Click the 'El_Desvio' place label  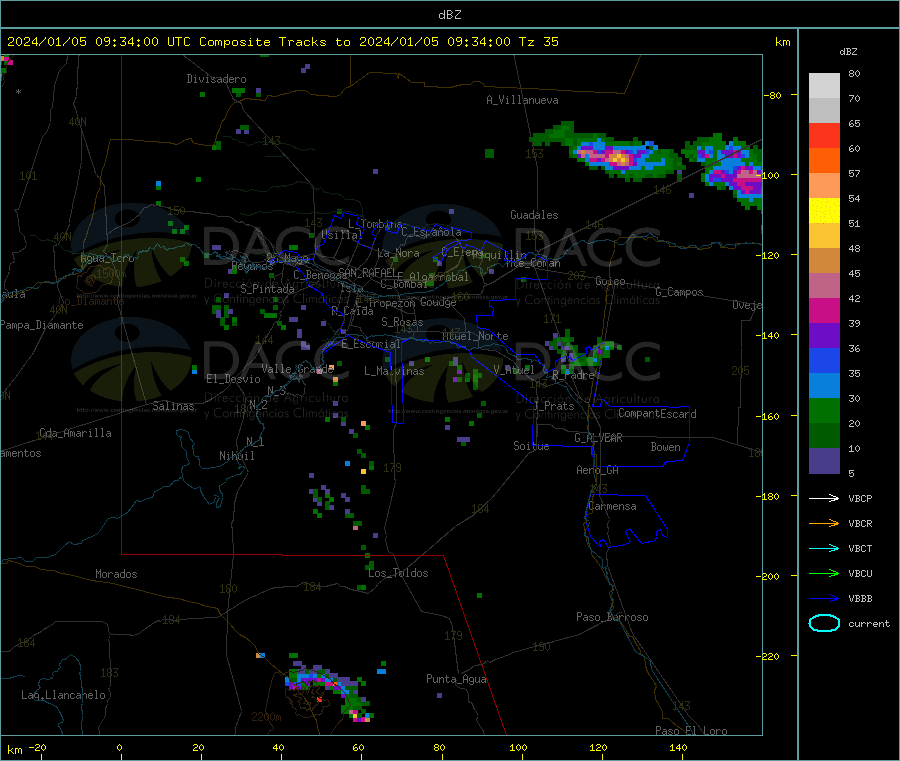[234, 379]
